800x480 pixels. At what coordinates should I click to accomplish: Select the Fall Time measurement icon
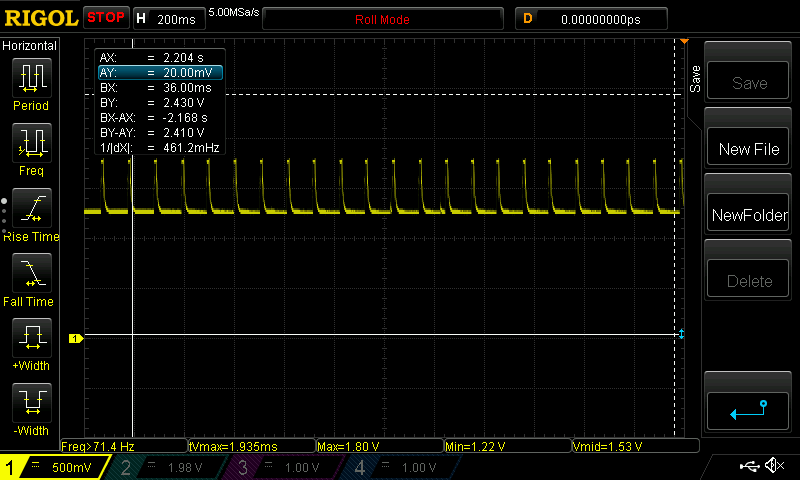[x=32, y=273]
